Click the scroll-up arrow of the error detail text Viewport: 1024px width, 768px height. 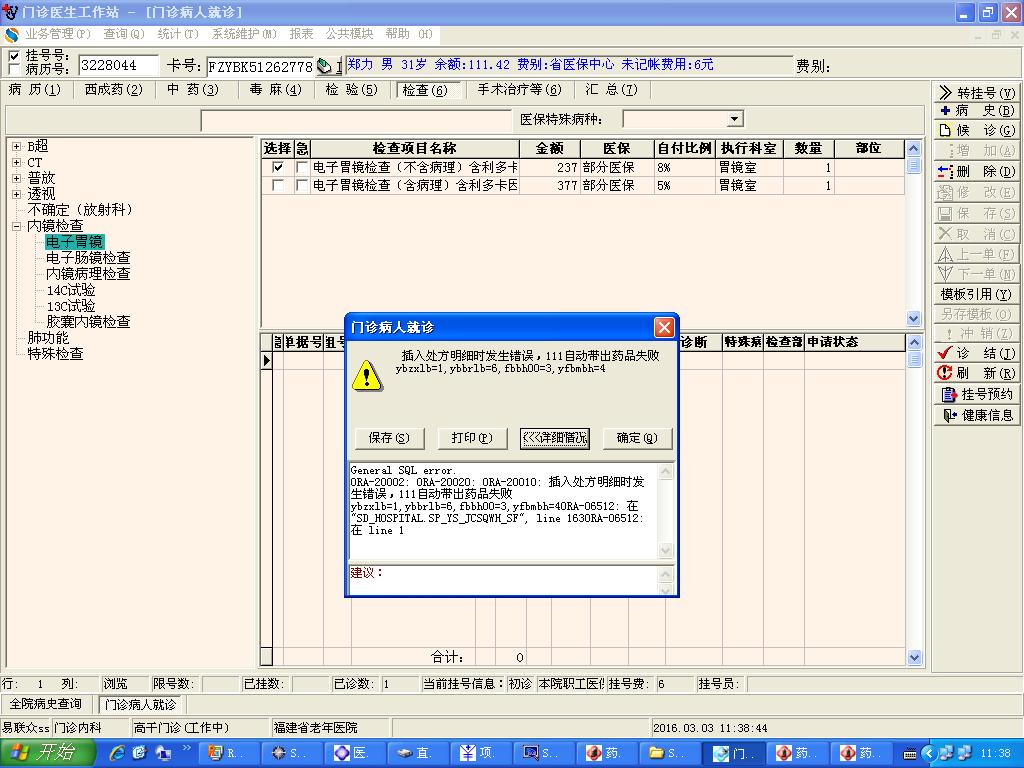click(x=665, y=472)
